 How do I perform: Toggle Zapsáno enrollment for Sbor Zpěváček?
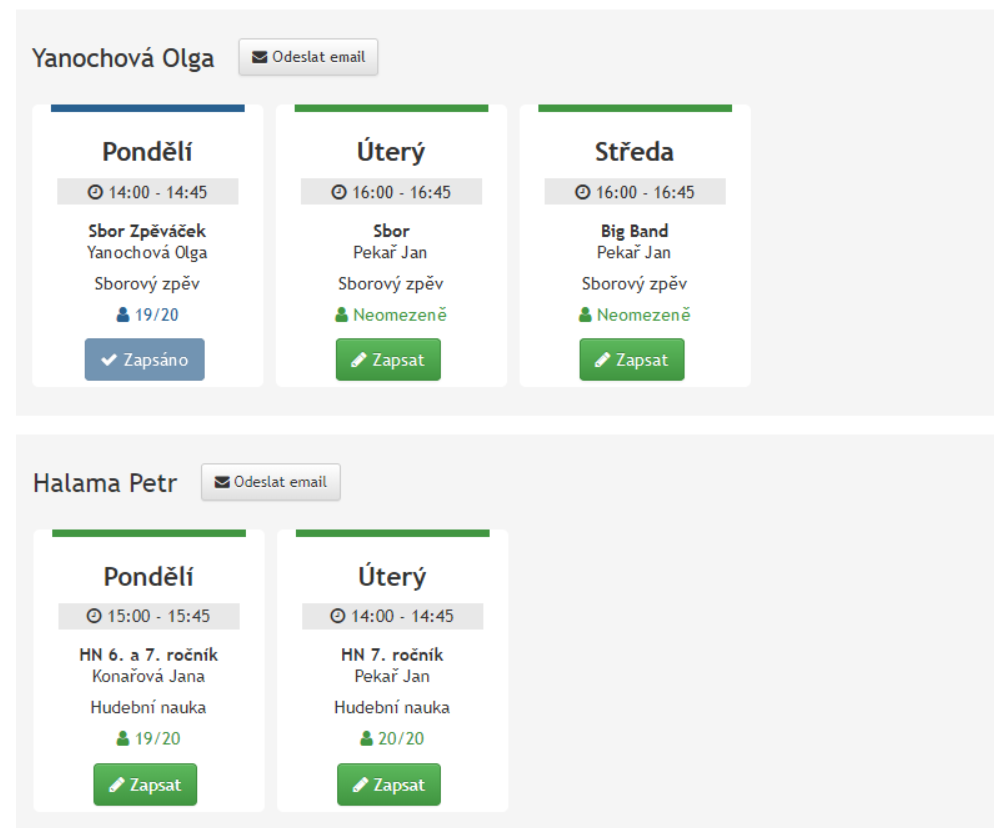coord(144,360)
